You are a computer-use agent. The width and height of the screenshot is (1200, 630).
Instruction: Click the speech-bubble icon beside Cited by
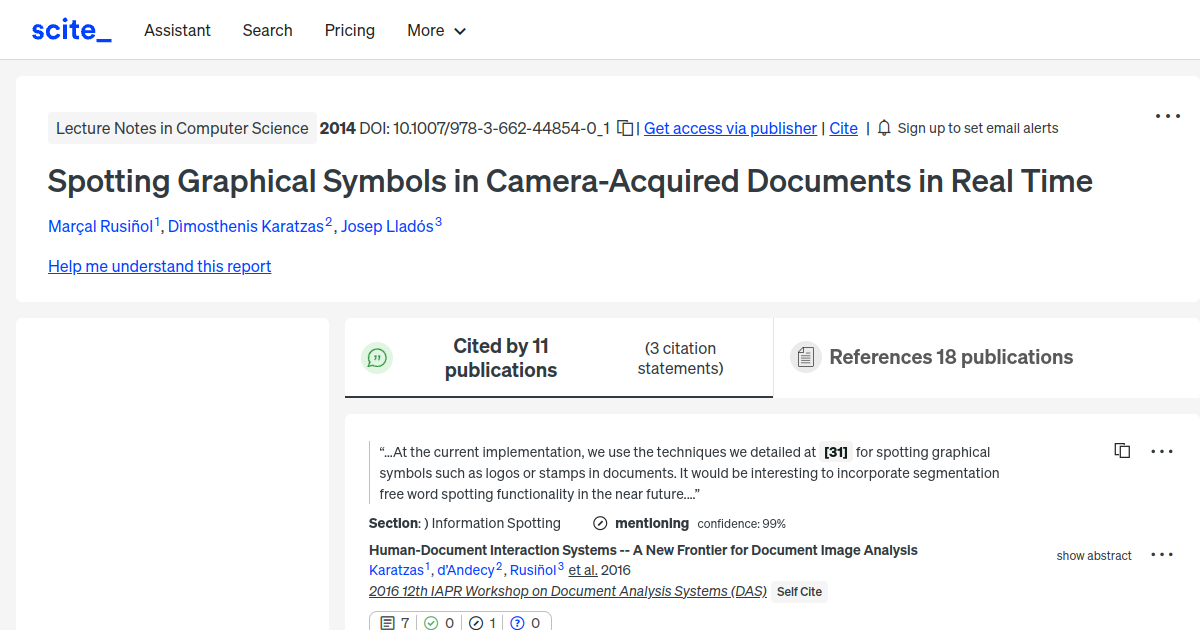click(x=377, y=357)
